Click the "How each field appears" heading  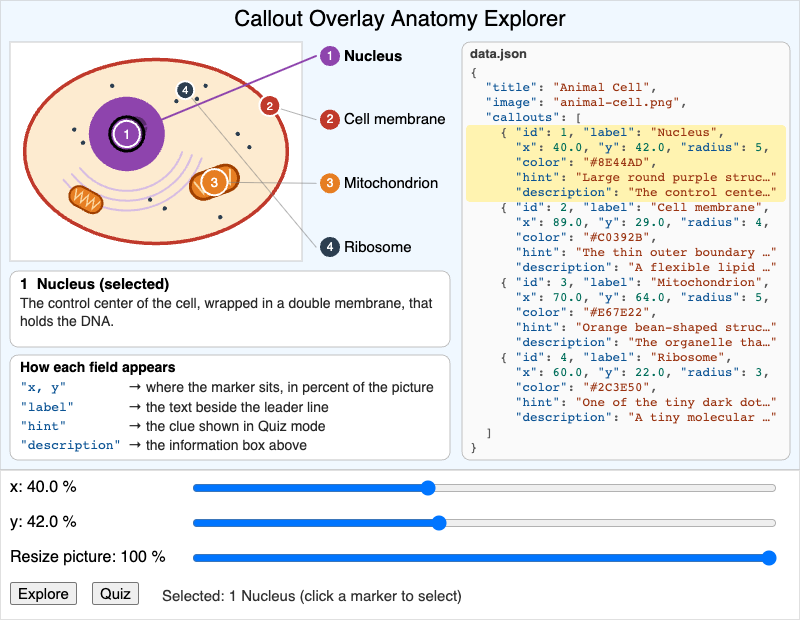(97, 367)
